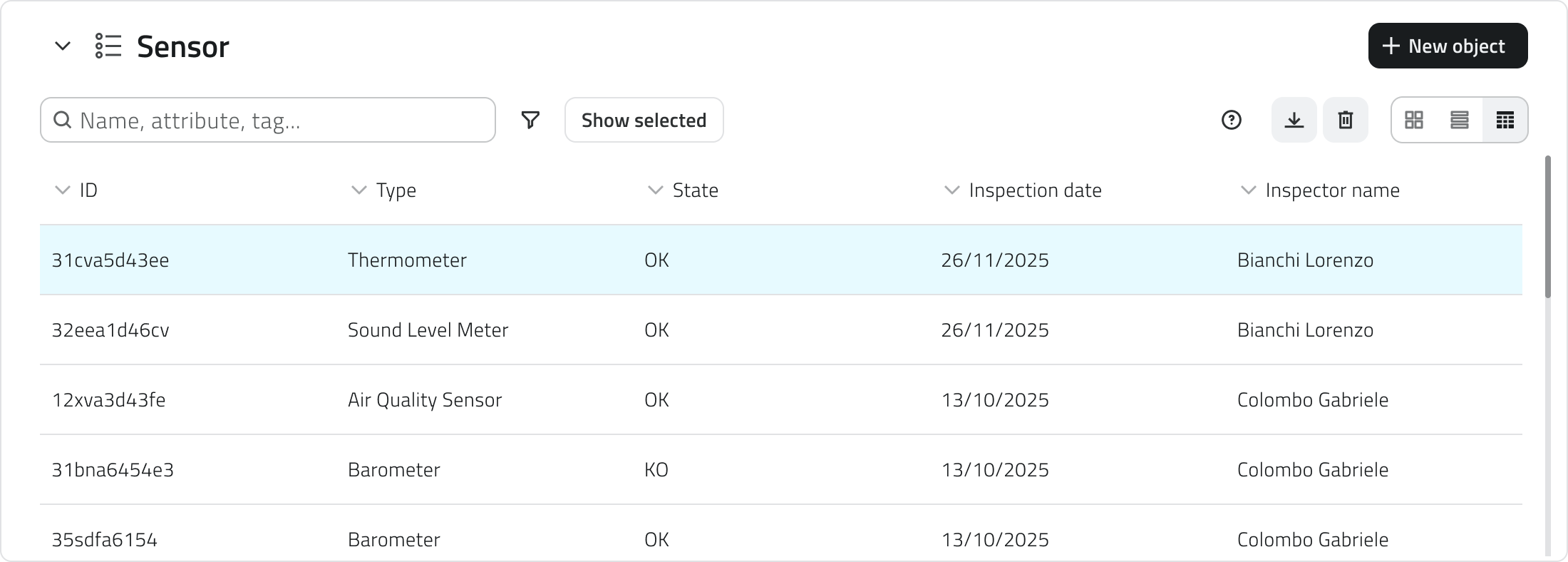Switch to grid card view
This screenshot has width=1568, height=562.
point(1413,120)
